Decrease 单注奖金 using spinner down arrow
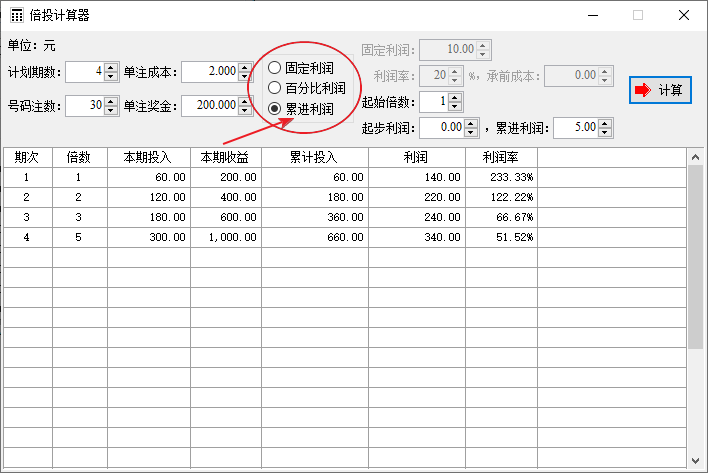 245,110
